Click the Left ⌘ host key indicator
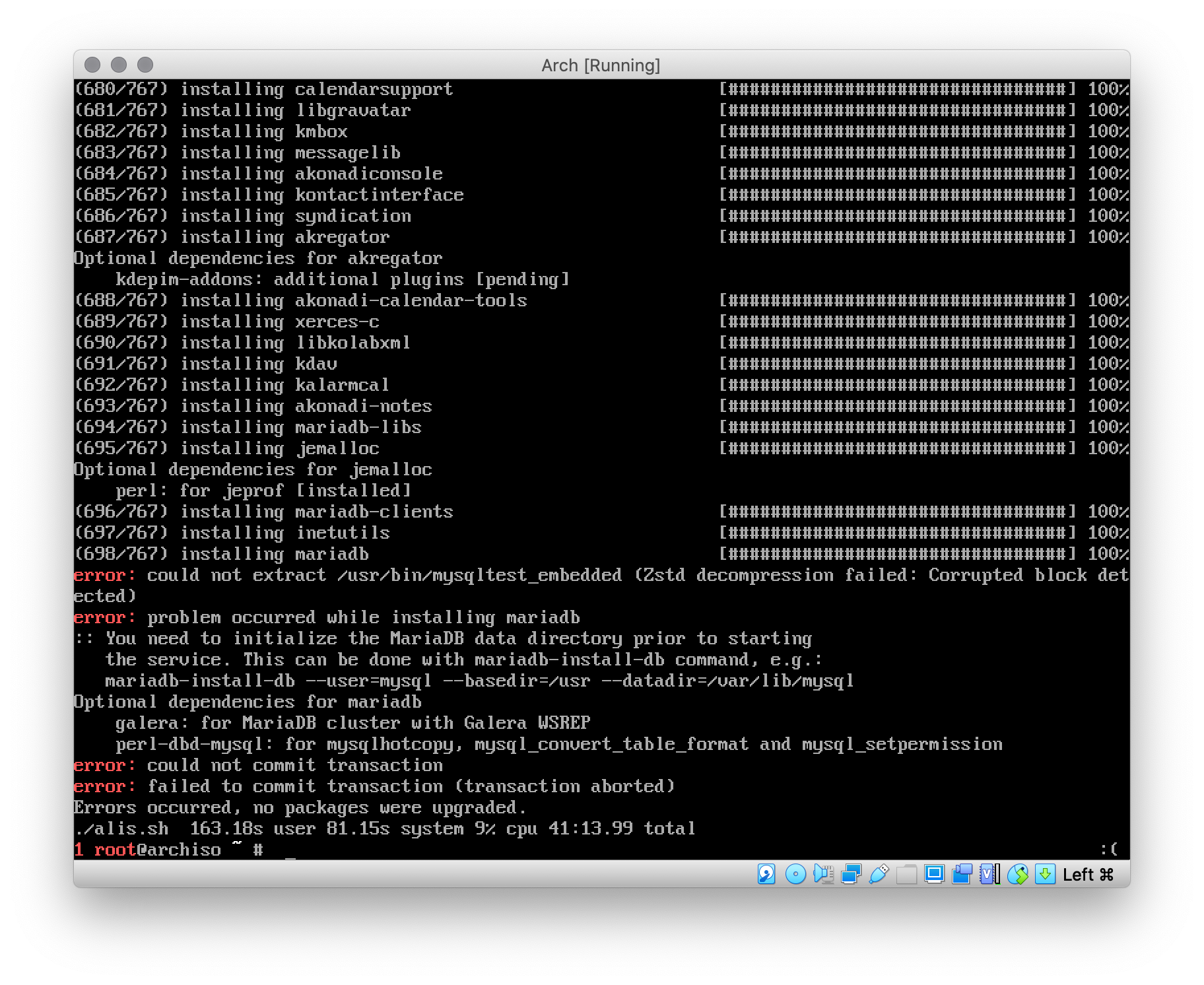The image size is (1204, 985). coord(1087,873)
